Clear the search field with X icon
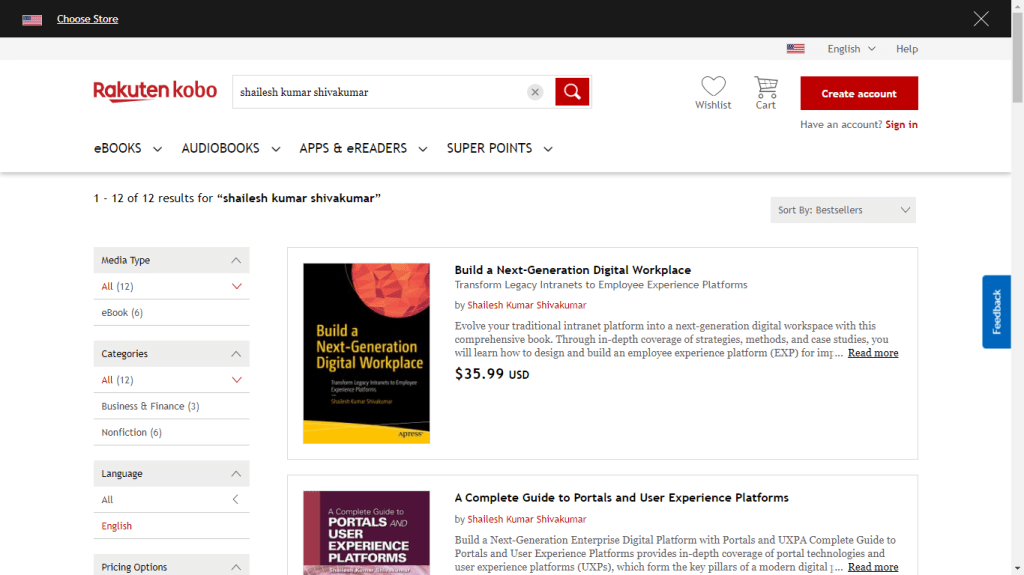This screenshot has height=575, width=1024. (535, 92)
